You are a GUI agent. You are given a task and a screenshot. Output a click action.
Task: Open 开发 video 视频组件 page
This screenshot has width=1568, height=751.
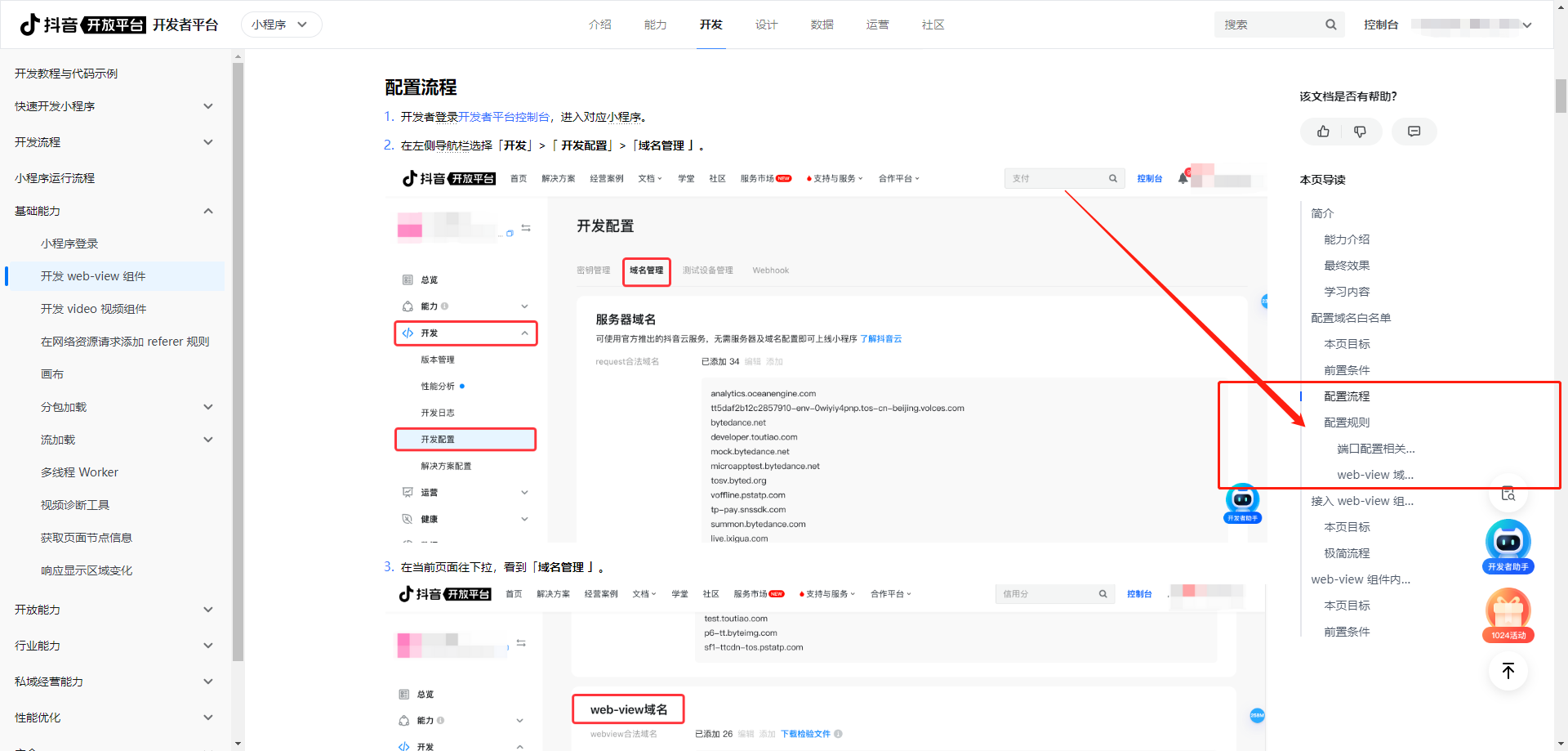coord(94,309)
